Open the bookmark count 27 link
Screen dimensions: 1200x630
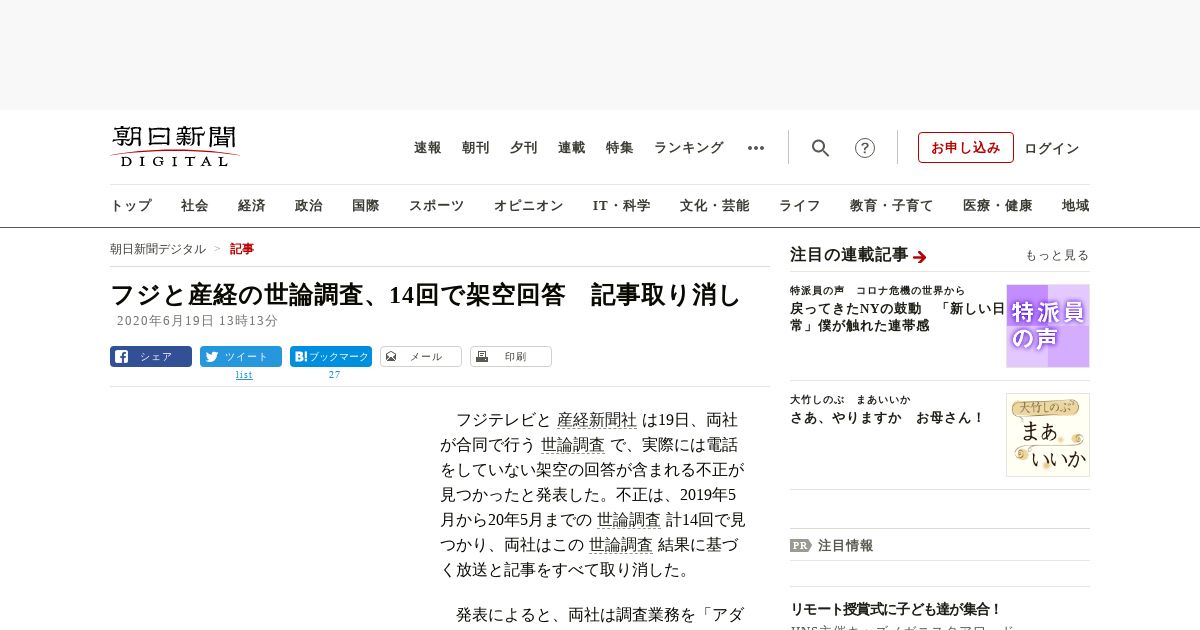tap(334, 375)
